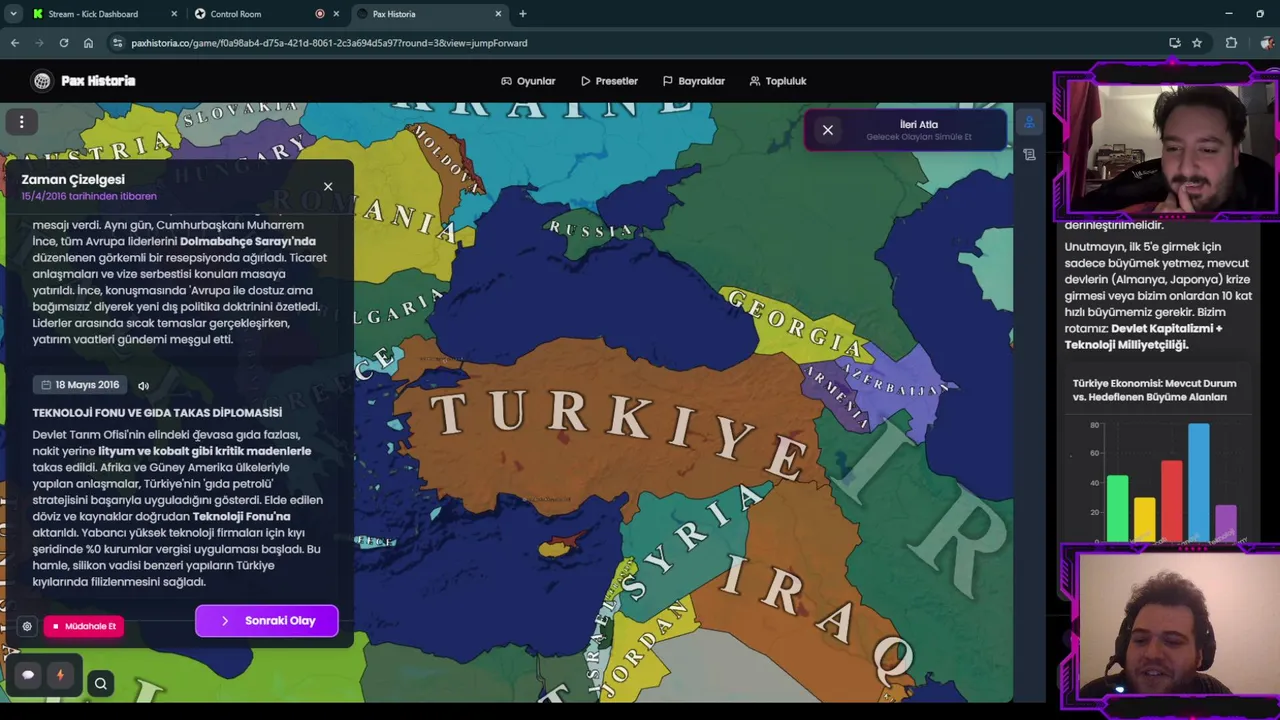Click the TEKNOLOJİ FONU VE GIDA TAKAS DİPLOMASİSİ heading
The width and height of the screenshot is (1280, 720).
157,413
